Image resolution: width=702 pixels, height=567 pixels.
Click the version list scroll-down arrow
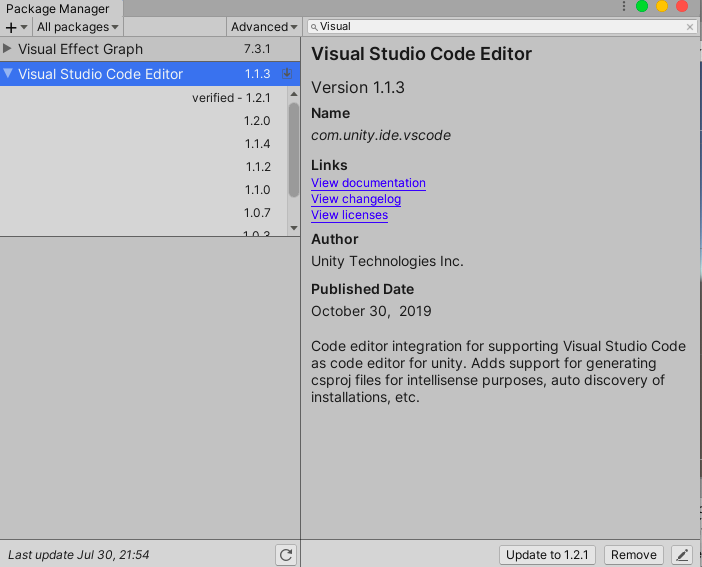tap(294, 228)
